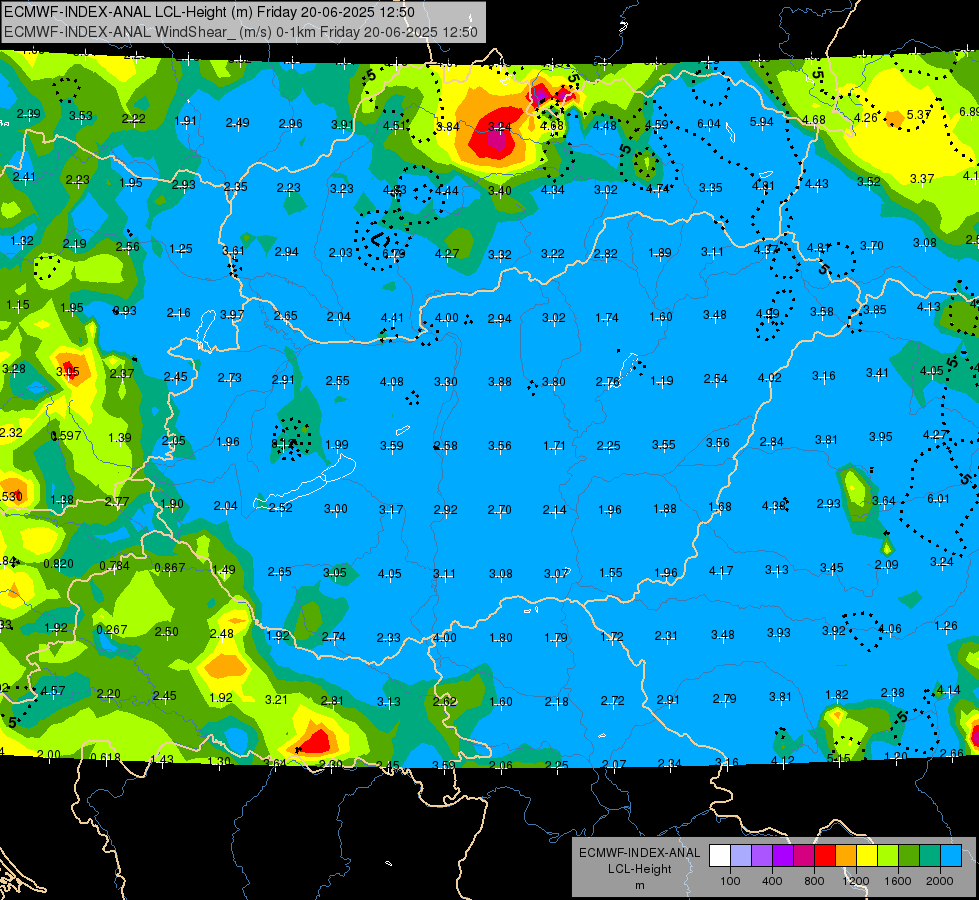Click the wind shear value 4.14
Screen dimensions: 979x900
pyautogui.click(x=948, y=690)
